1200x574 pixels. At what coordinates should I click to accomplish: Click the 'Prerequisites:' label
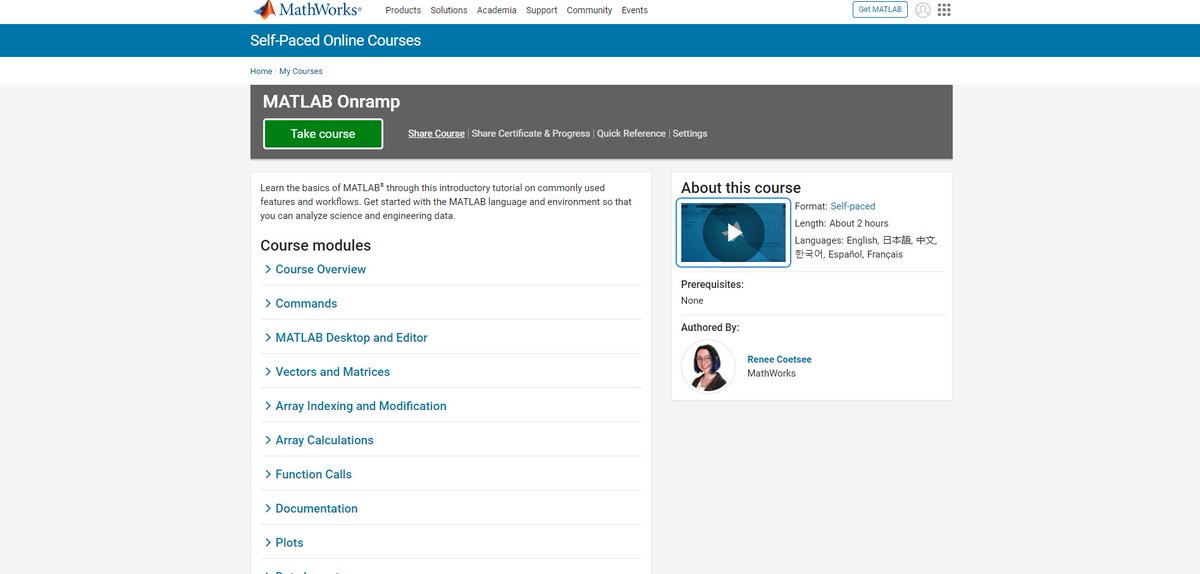[x=713, y=284]
